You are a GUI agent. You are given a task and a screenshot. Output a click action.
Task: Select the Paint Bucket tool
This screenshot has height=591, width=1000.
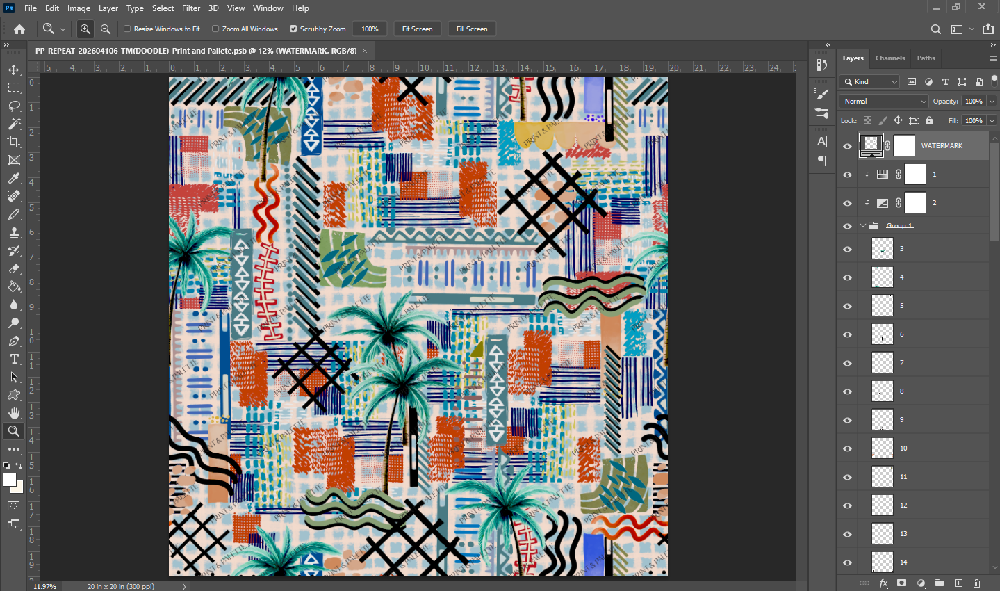(x=13, y=287)
